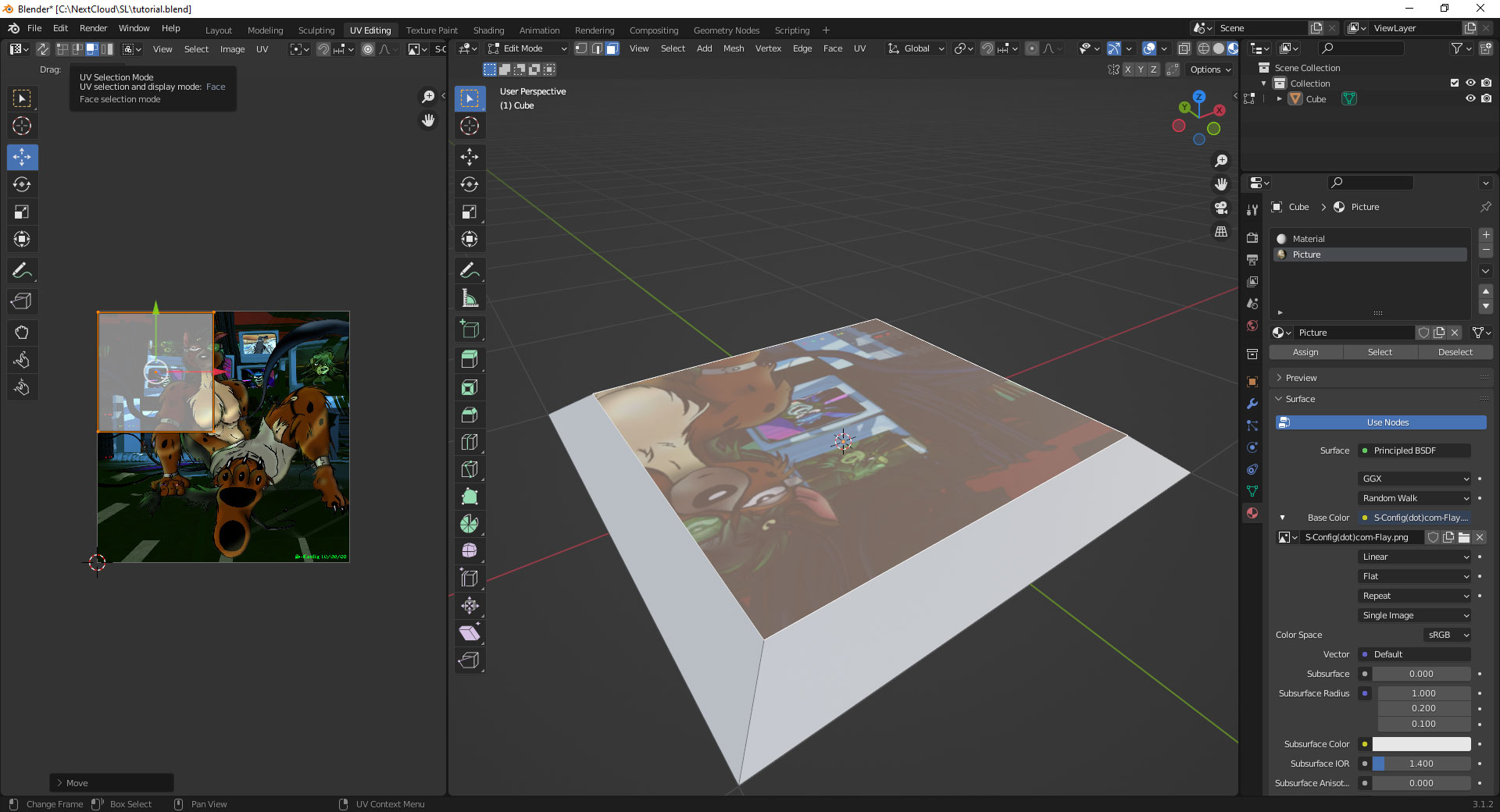Open the Render properties tab
1500x812 pixels.
(1252, 237)
